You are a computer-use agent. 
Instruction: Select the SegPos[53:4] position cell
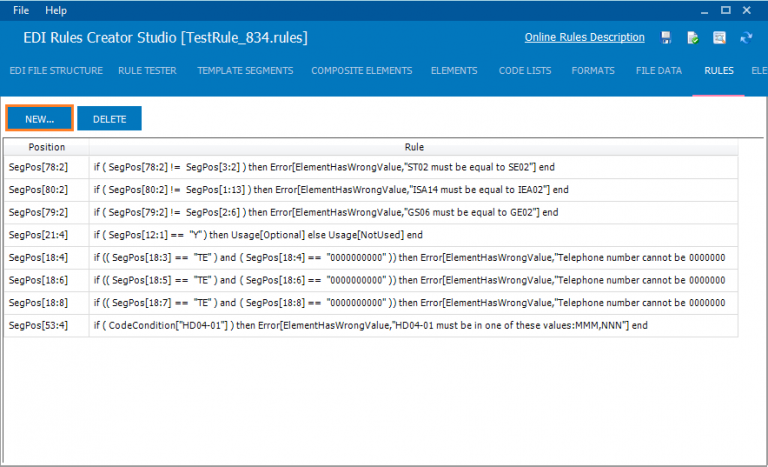click(47, 325)
